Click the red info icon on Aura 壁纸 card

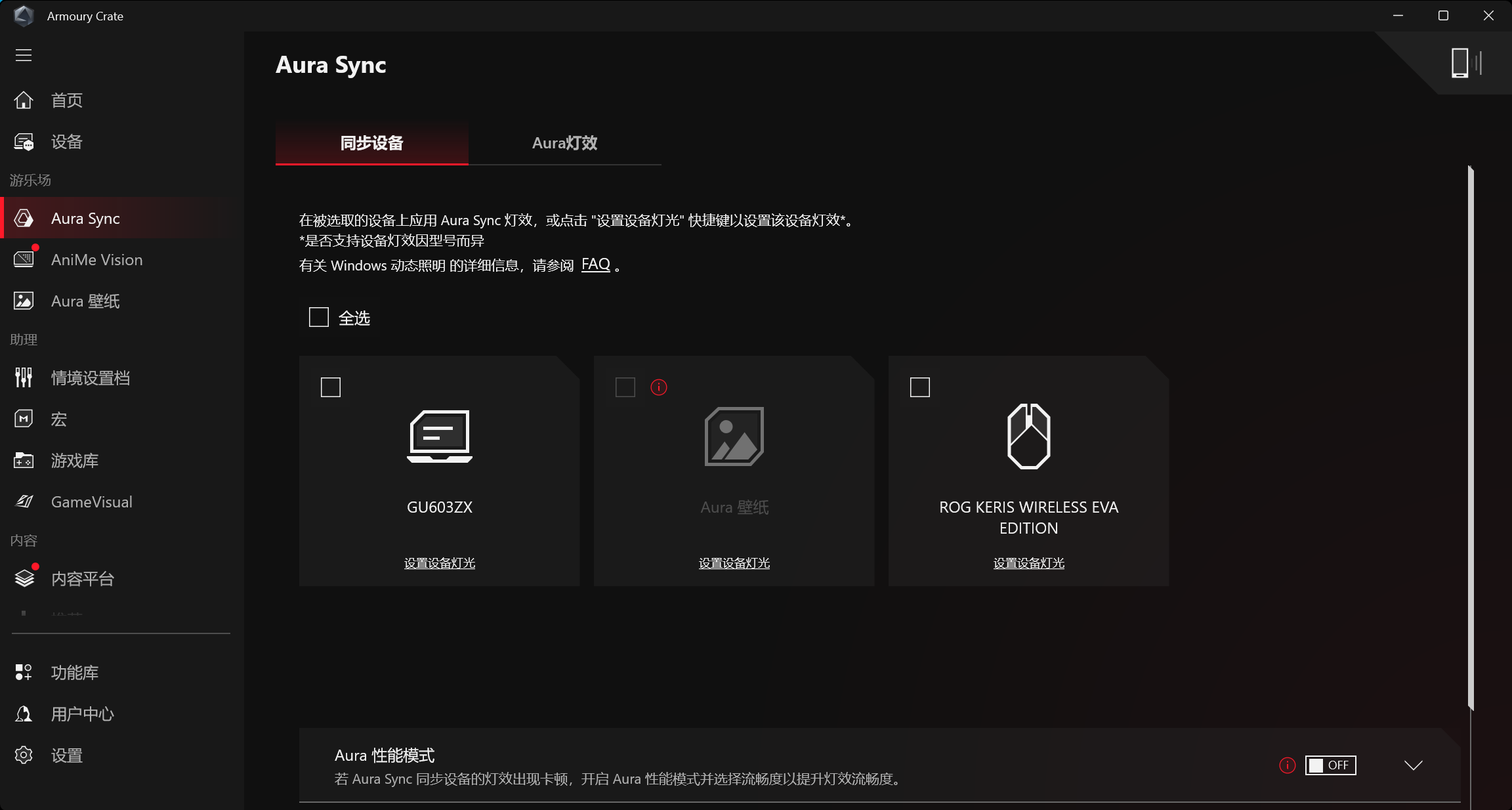659,387
